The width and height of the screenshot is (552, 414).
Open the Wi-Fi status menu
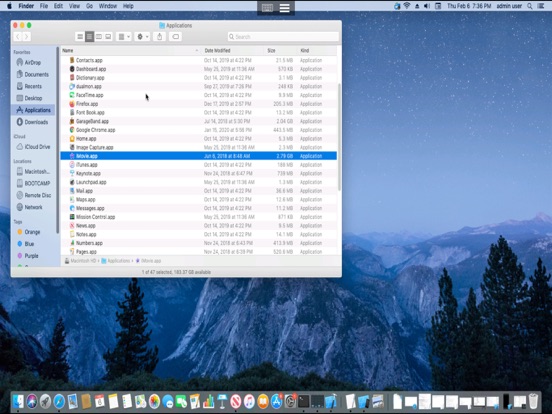407,6
